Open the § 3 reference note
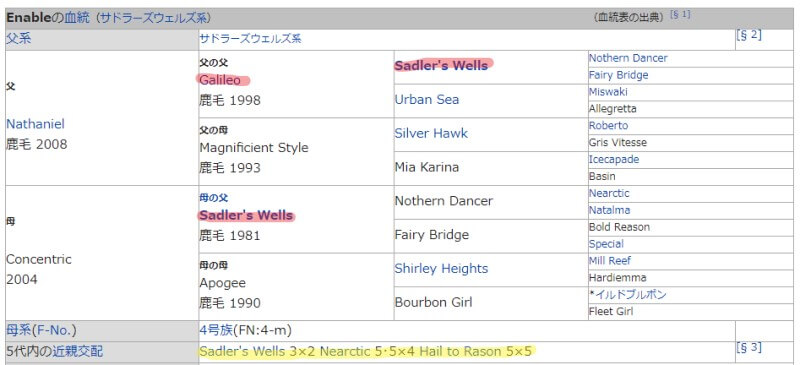The width and height of the screenshot is (800, 365). tap(748, 348)
